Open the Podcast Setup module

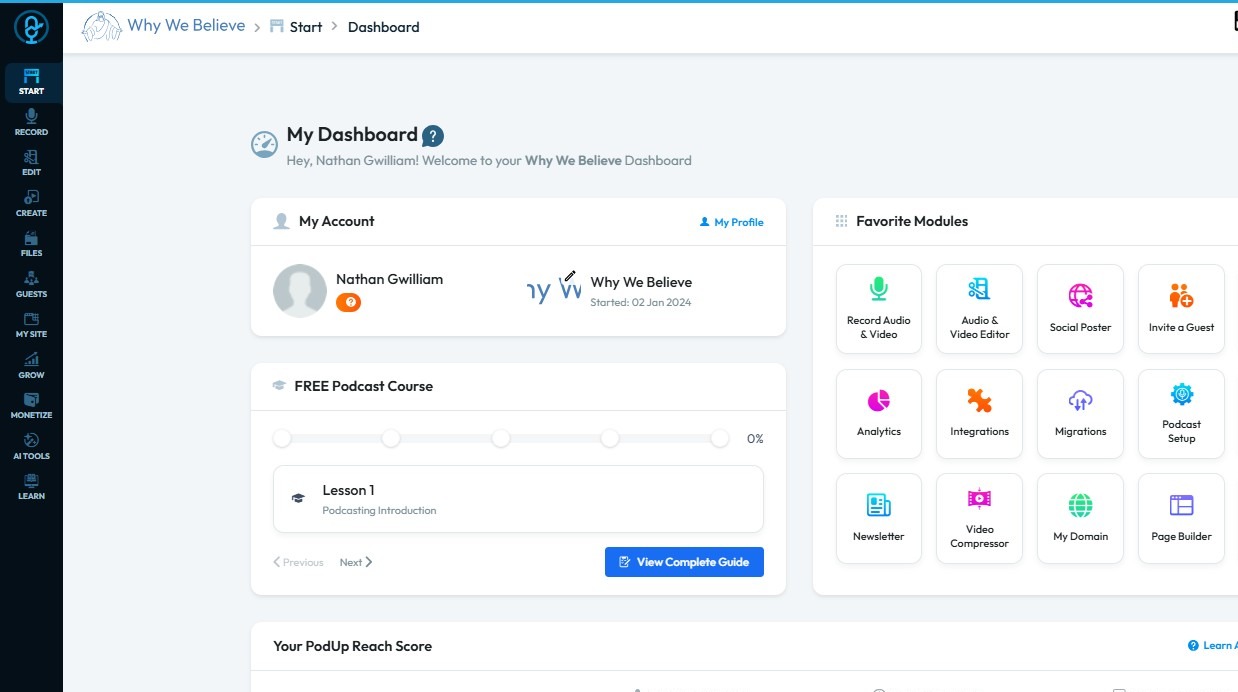[x=1181, y=414]
